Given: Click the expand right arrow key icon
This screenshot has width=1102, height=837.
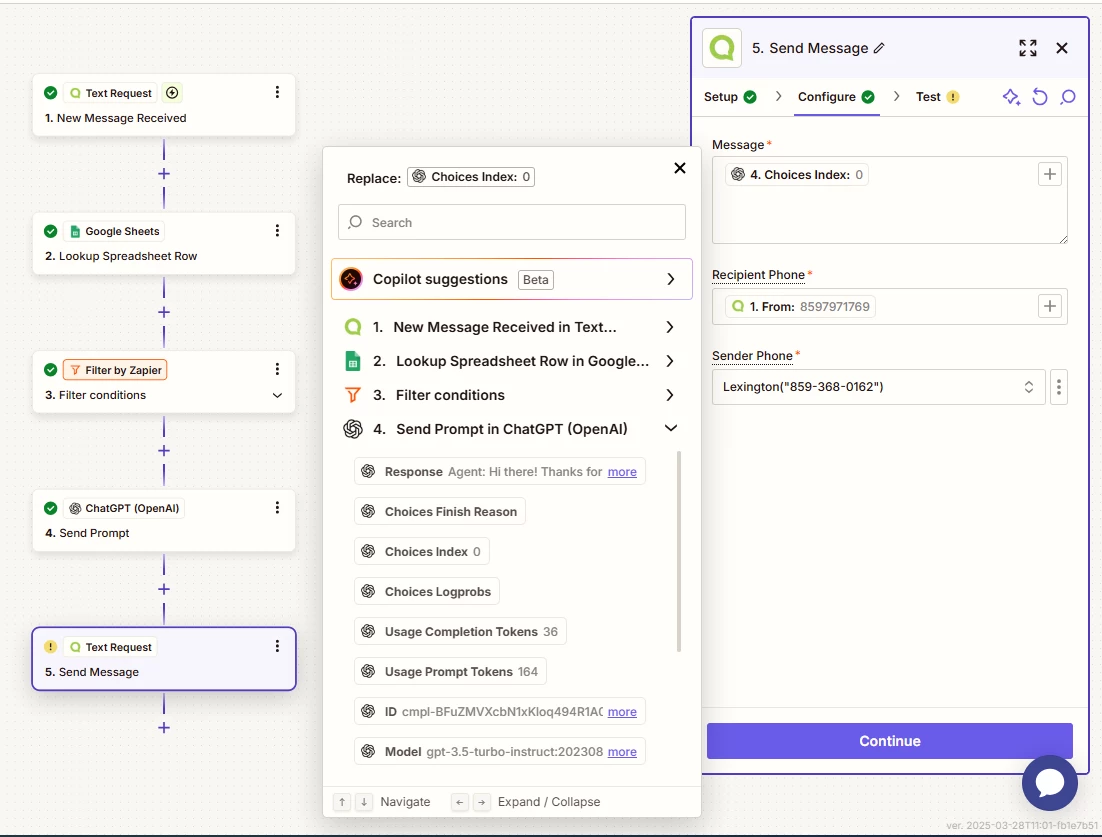Looking at the screenshot, I should [481, 802].
